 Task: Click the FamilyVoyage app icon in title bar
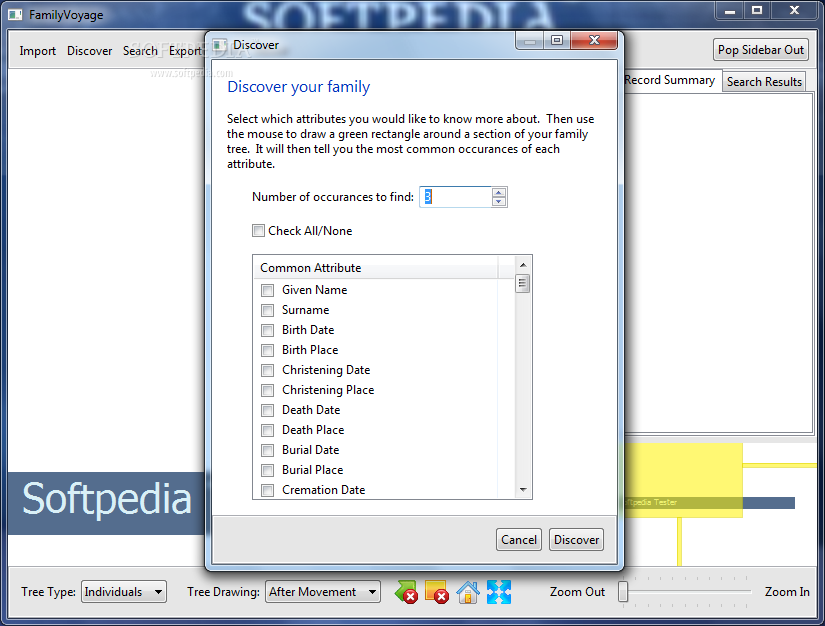pyautogui.click(x=15, y=15)
